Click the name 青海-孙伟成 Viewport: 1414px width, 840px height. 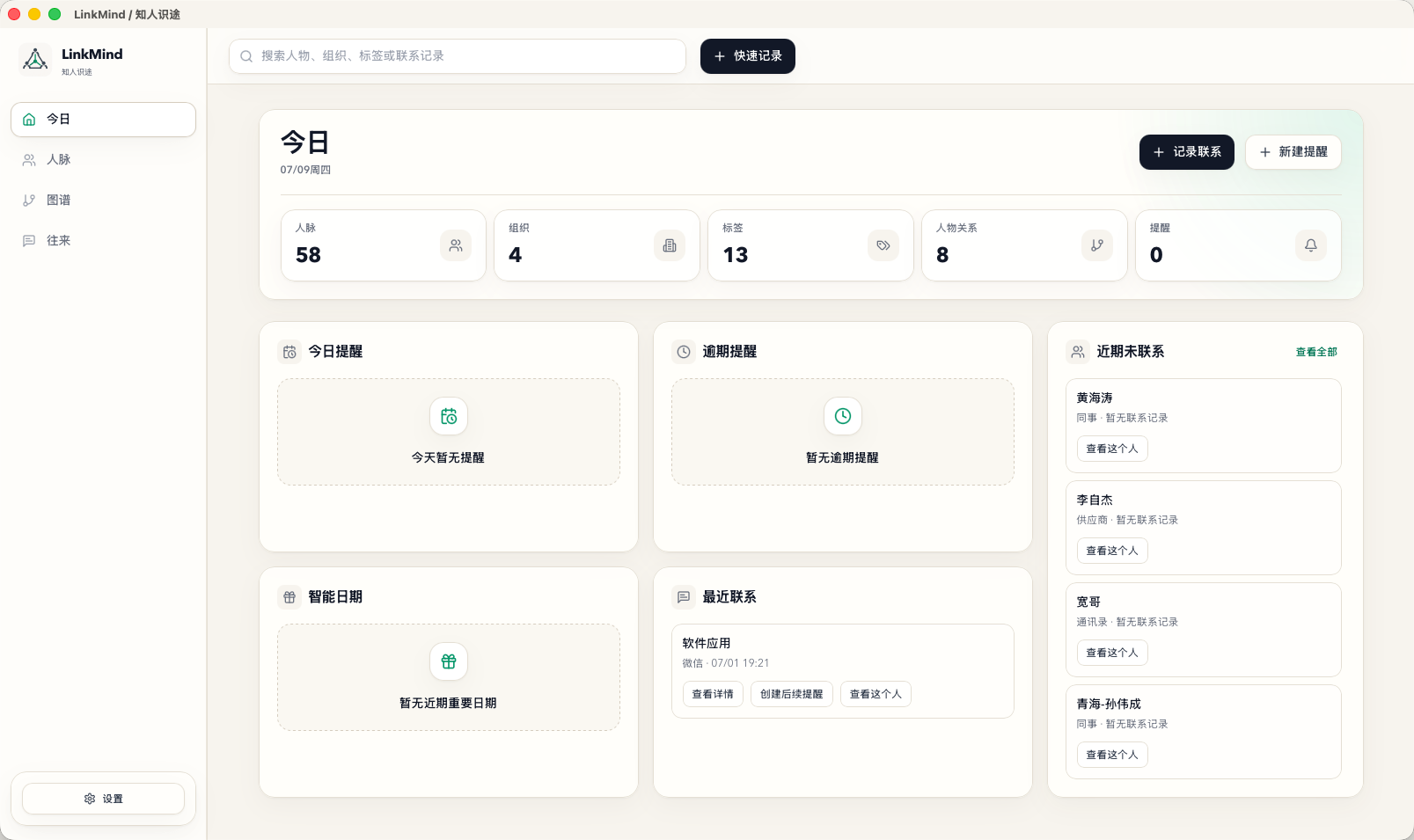1109,705
